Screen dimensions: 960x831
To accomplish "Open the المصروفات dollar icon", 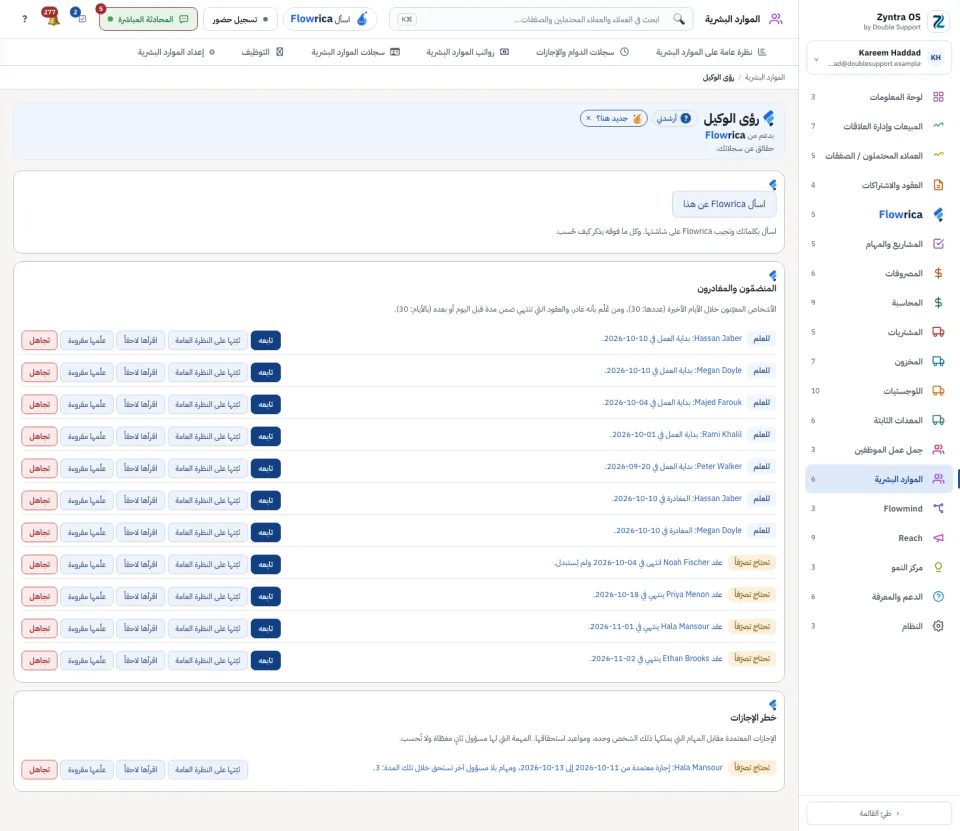I will click(x=938, y=273).
